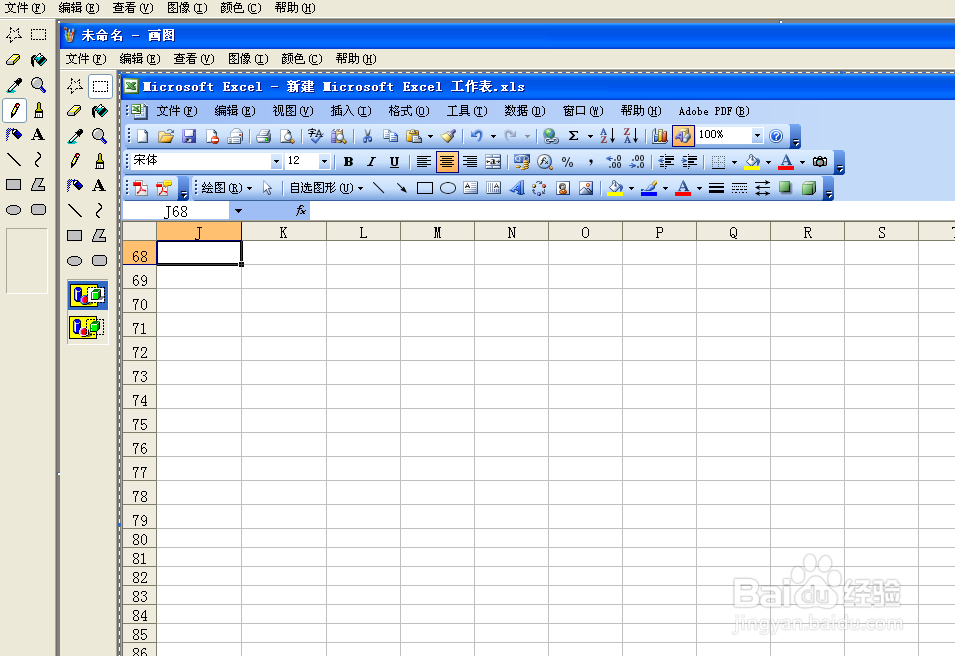Click the Print icon in Excel standard toolbar
Screen dimensions: 955x656
click(263, 136)
